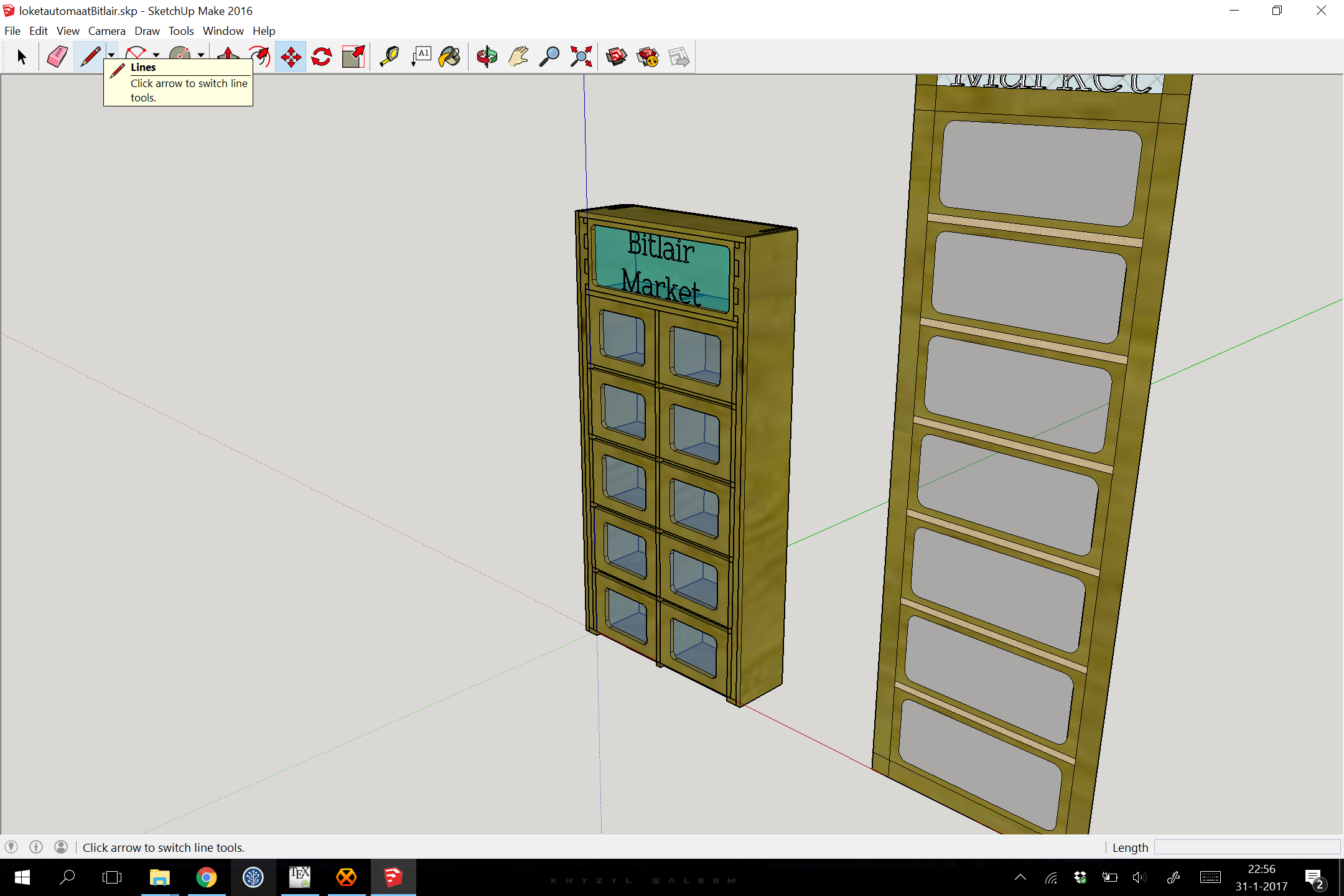Click the Zoom magnifier tool
The width and height of the screenshot is (1344, 896).
(x=549, y=57)
